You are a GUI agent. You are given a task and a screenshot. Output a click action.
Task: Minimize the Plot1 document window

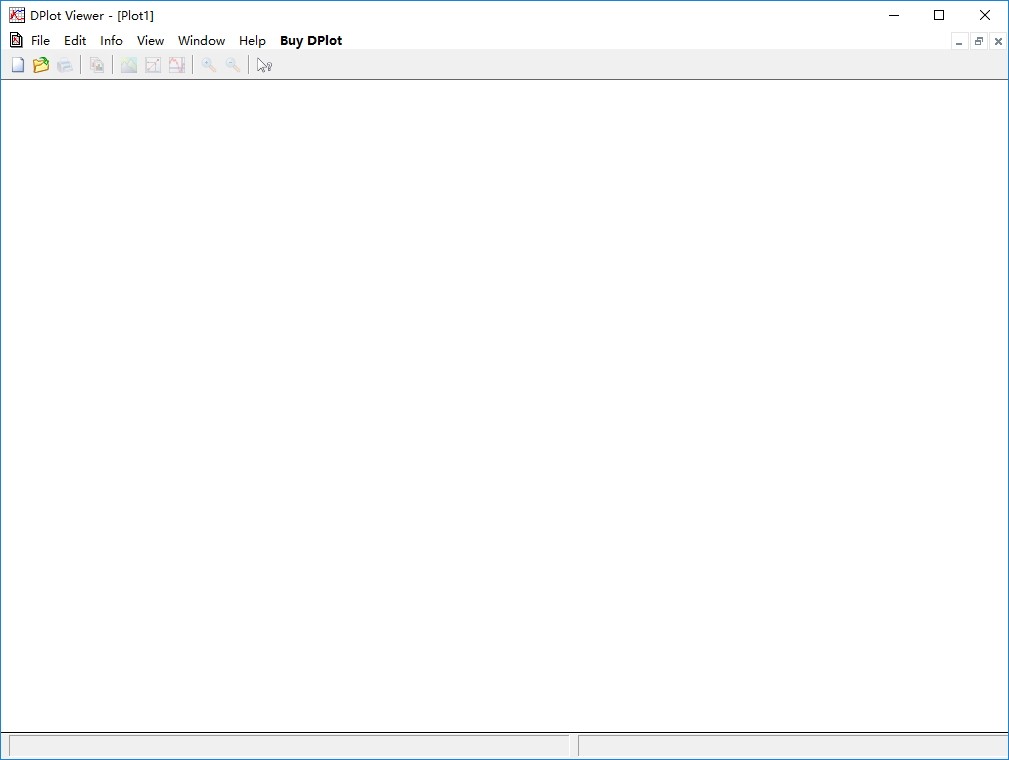959,41
